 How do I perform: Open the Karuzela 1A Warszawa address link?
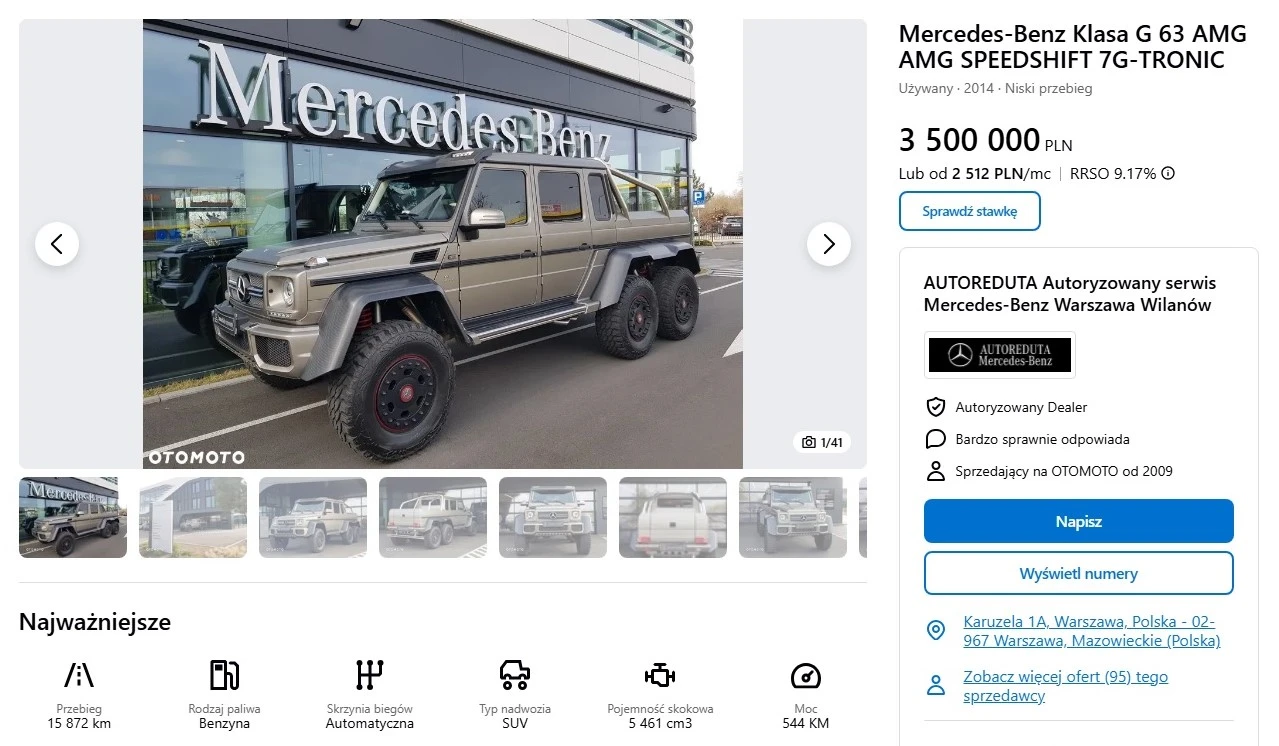point(1091,631)
